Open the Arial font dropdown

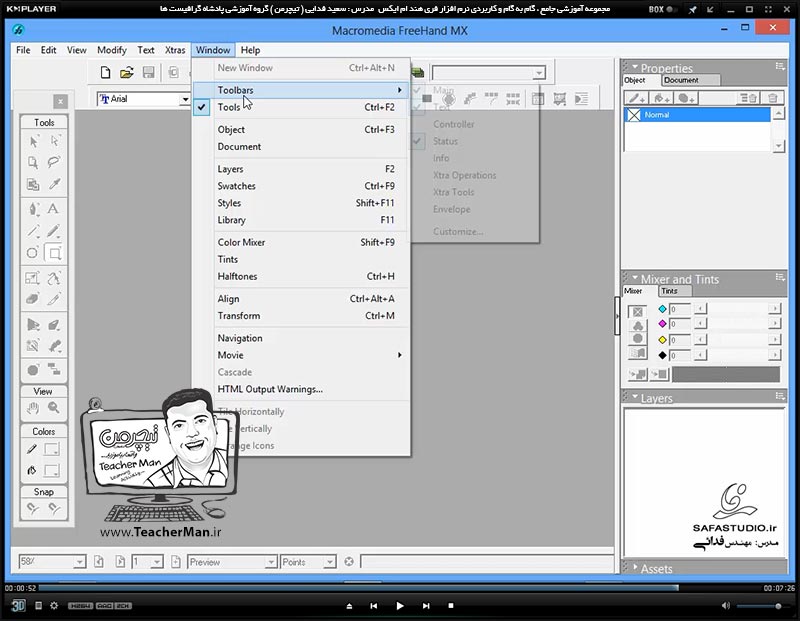tap(185, 99)
